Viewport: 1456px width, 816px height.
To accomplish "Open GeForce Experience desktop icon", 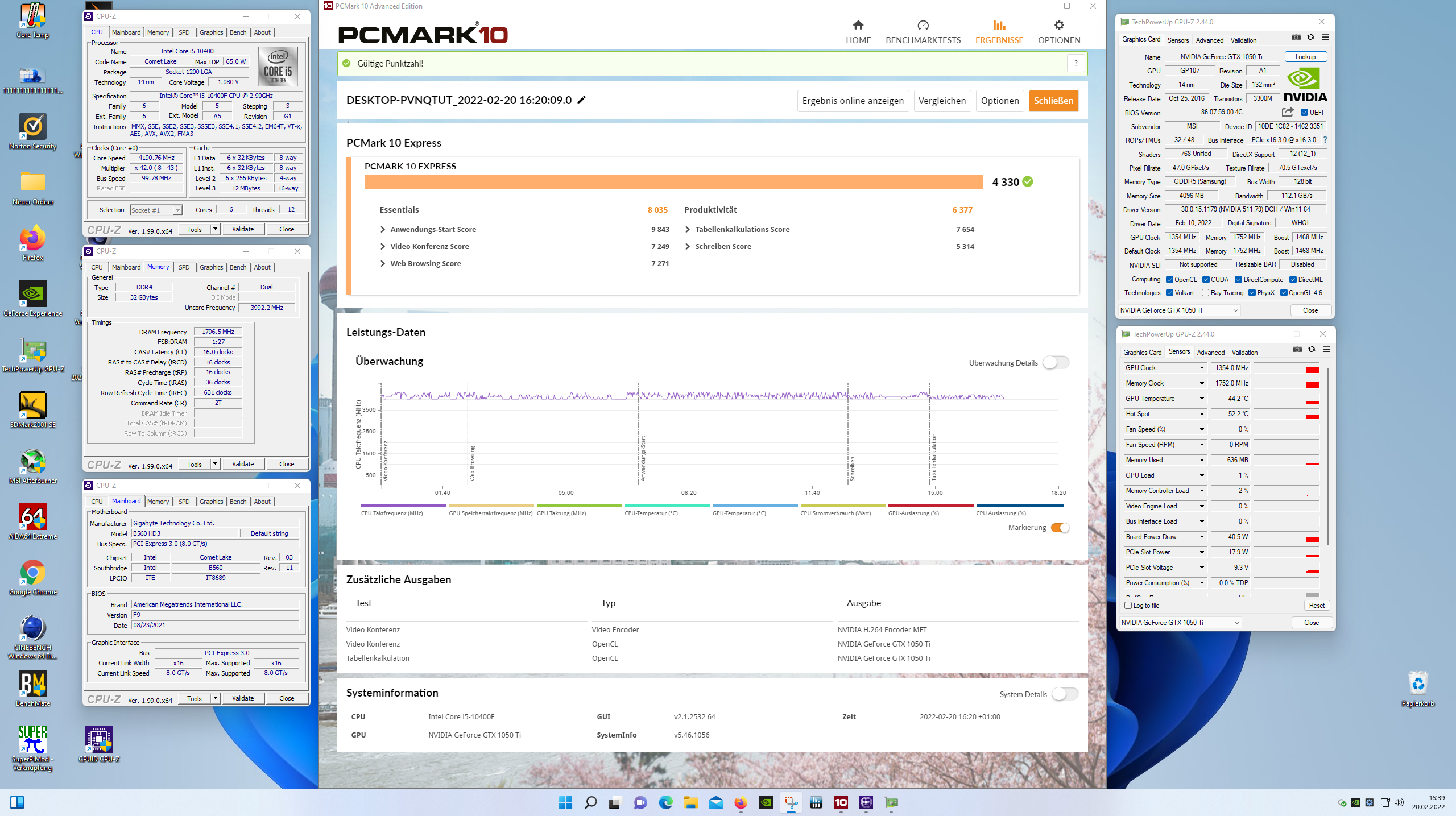I will pyautogui.click(x=33, y=299).
